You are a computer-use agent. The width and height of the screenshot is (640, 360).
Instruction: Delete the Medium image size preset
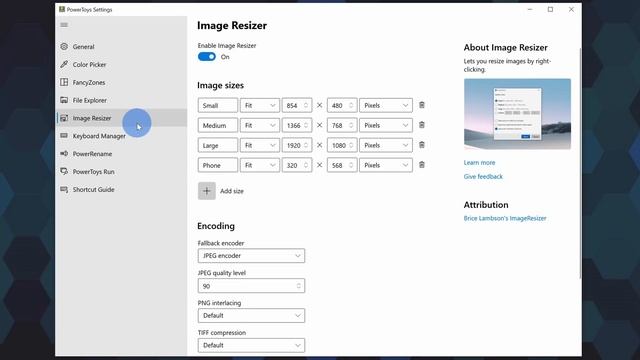[x=422, y=125]
